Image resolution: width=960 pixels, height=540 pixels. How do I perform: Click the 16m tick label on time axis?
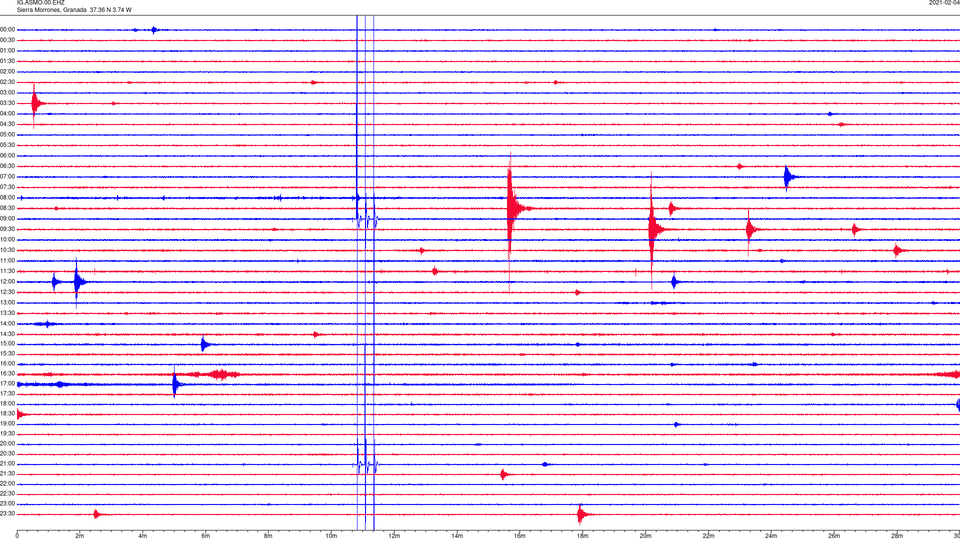click(x=520, y=536)
